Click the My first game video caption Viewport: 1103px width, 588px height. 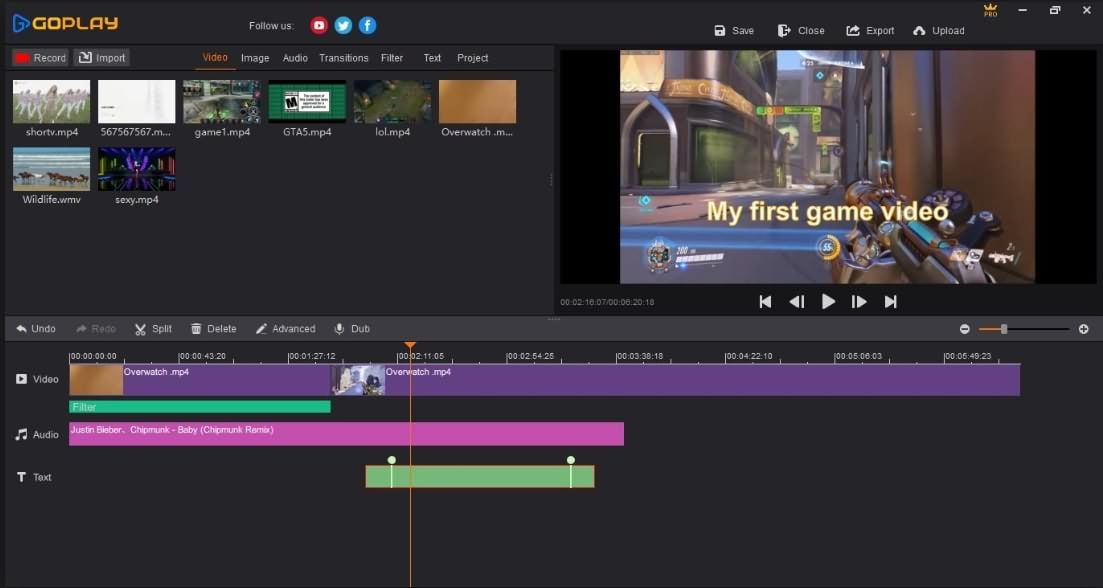pos(827,211)
